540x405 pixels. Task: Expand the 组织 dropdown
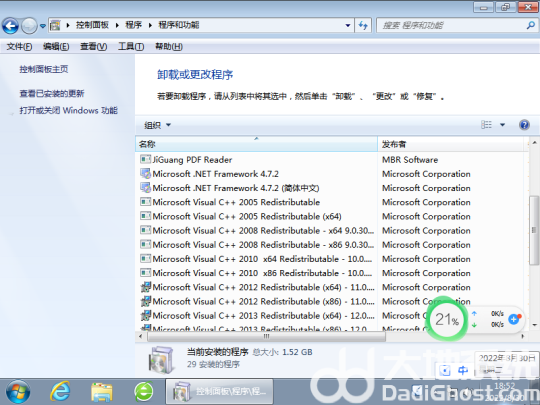point(157,125)
